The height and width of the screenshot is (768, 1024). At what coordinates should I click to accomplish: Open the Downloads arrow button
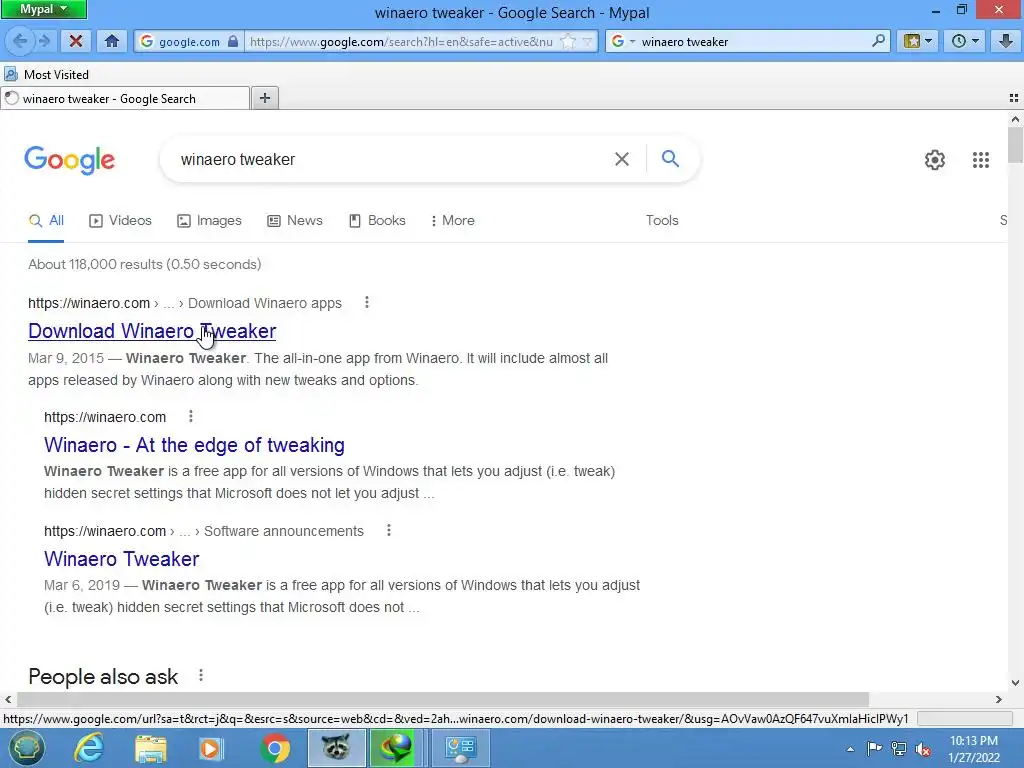(1006, 41)
